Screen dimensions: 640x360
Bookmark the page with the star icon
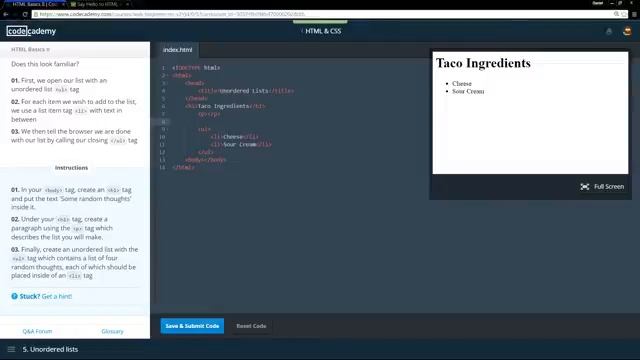tap(624, 14)
